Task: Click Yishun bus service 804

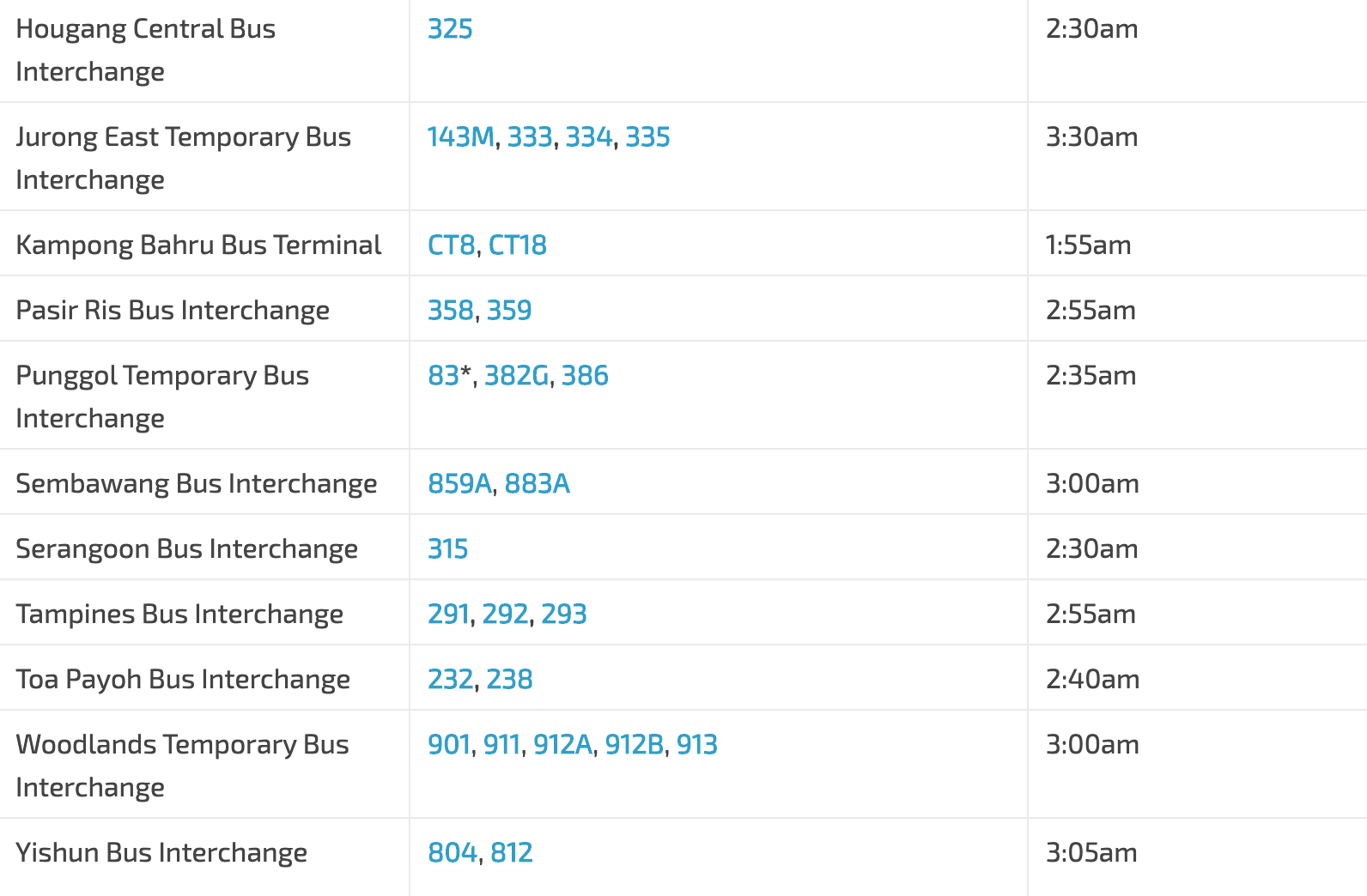Action: point(452,853)
